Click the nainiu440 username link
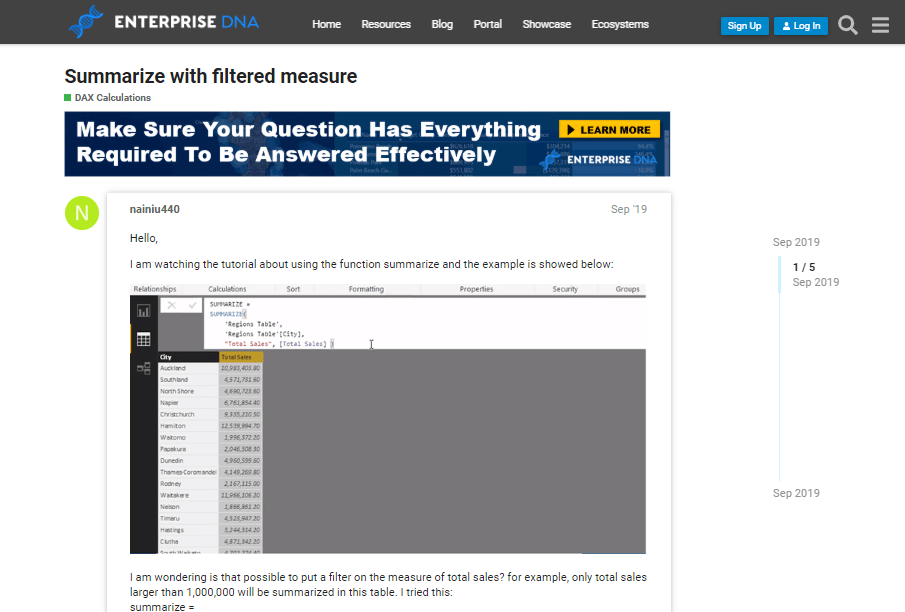 155,209
